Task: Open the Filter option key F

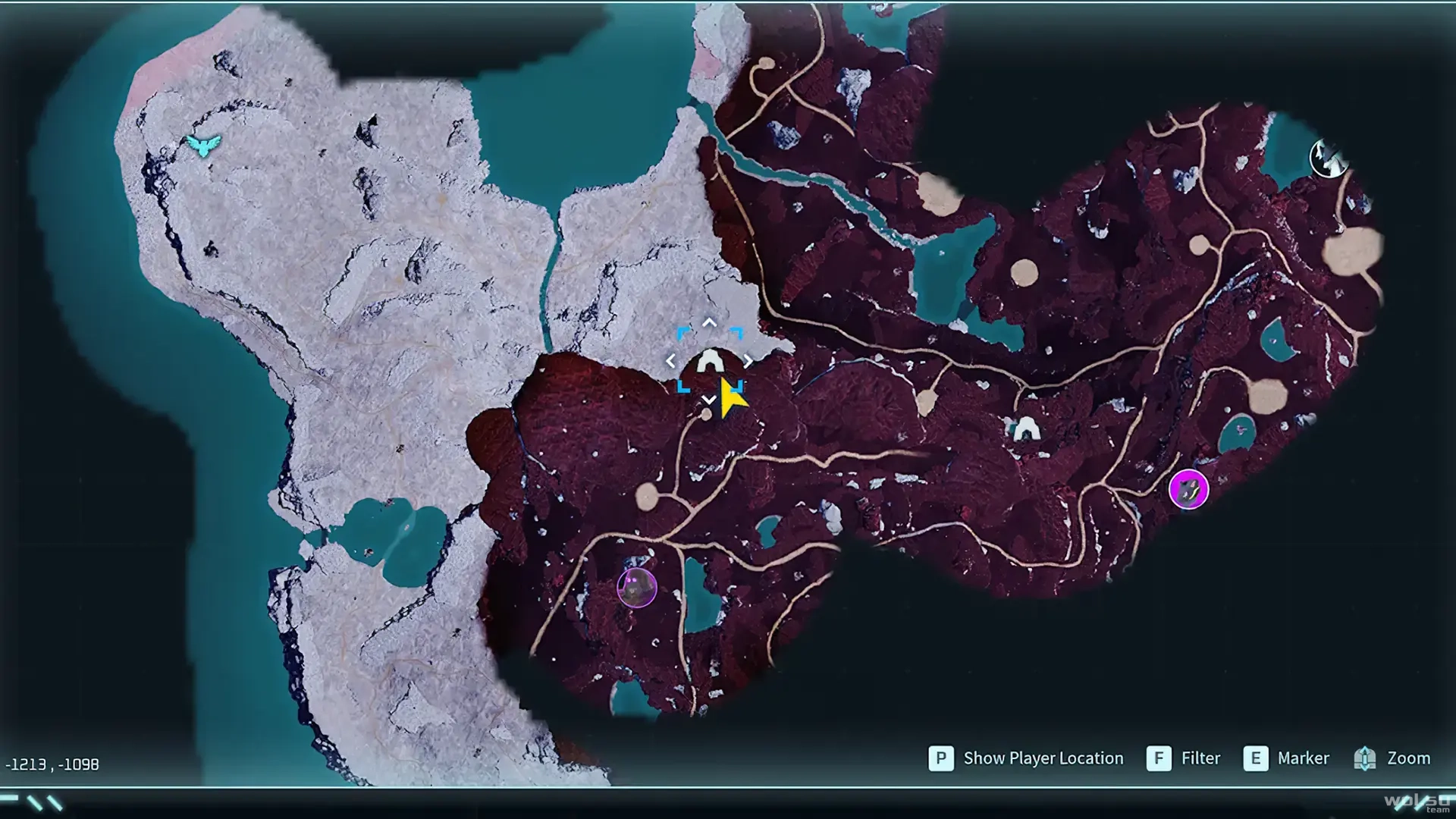Action: coord(1158,758)
